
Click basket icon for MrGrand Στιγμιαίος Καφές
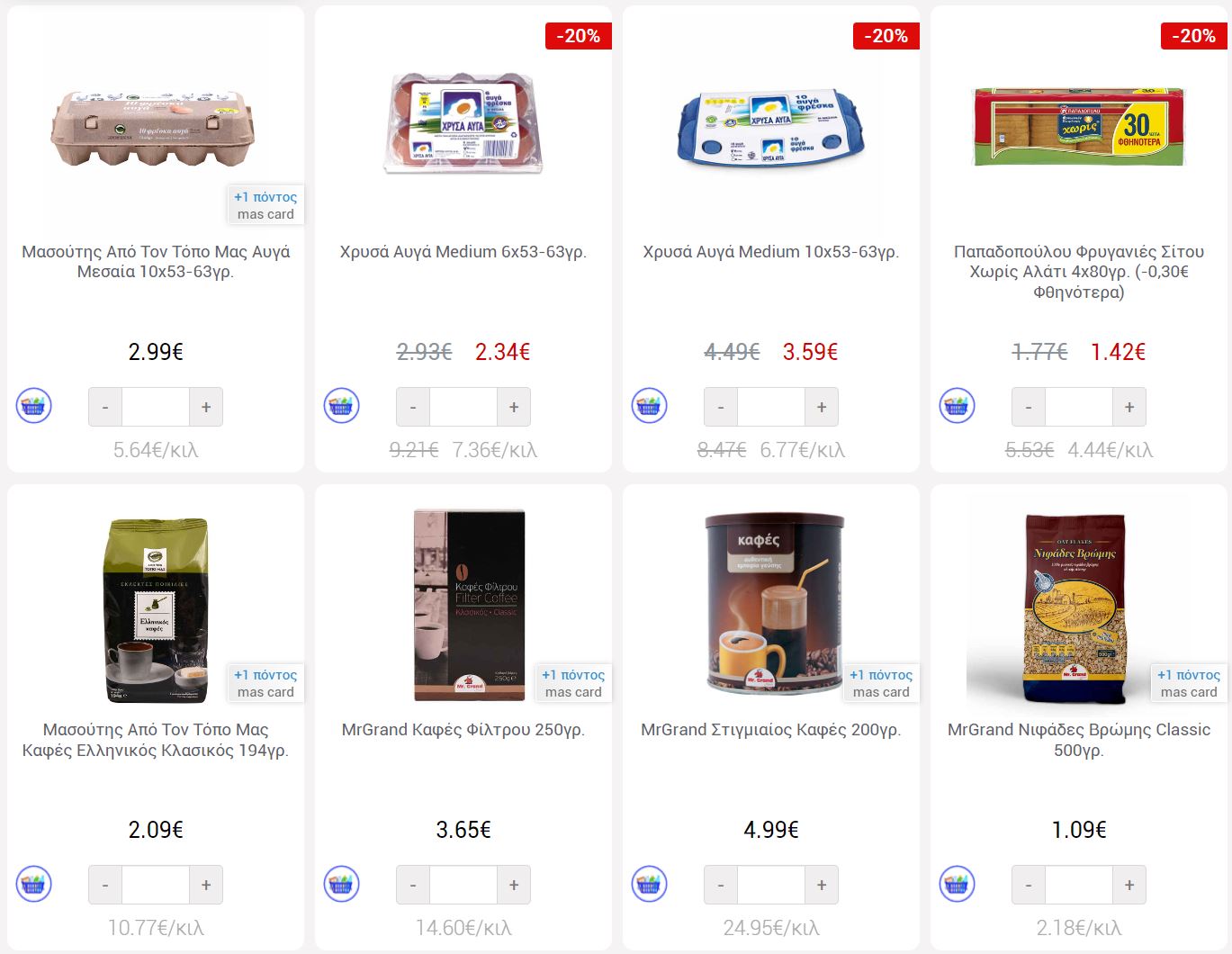pyautogui.click(x=650, y=884)
